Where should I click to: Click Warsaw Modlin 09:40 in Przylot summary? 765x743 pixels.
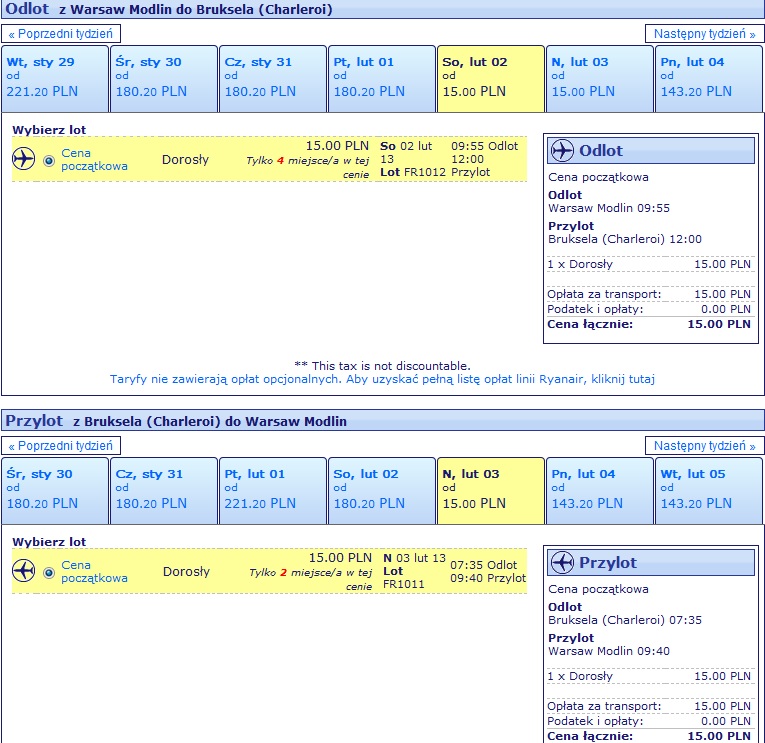pyautogui.click(x=609, y=651)
